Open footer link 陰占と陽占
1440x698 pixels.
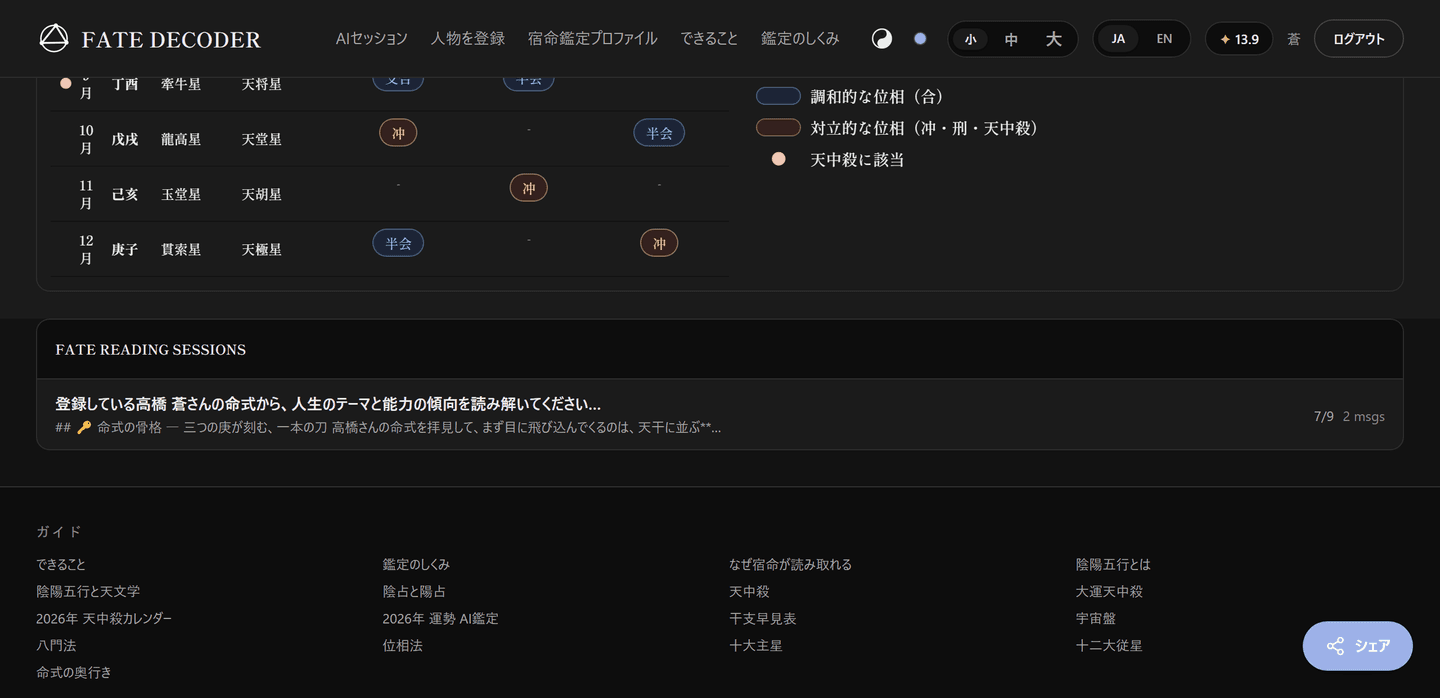(414, 592)
